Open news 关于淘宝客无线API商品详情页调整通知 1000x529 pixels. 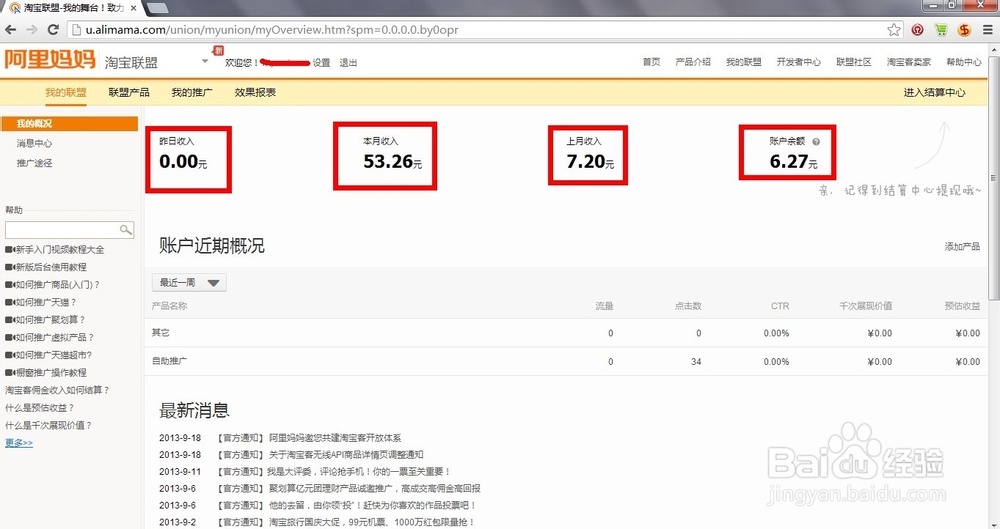[x=346, y=455]
